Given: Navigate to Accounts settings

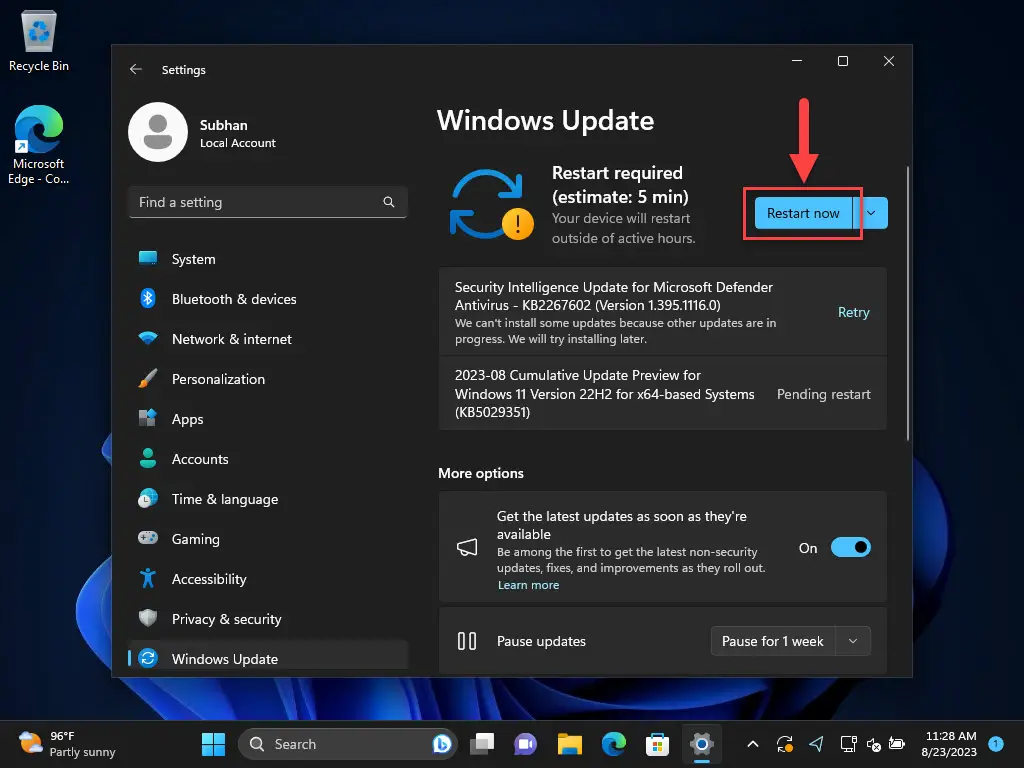Looking at the screenshot, I should pos(268,459).
